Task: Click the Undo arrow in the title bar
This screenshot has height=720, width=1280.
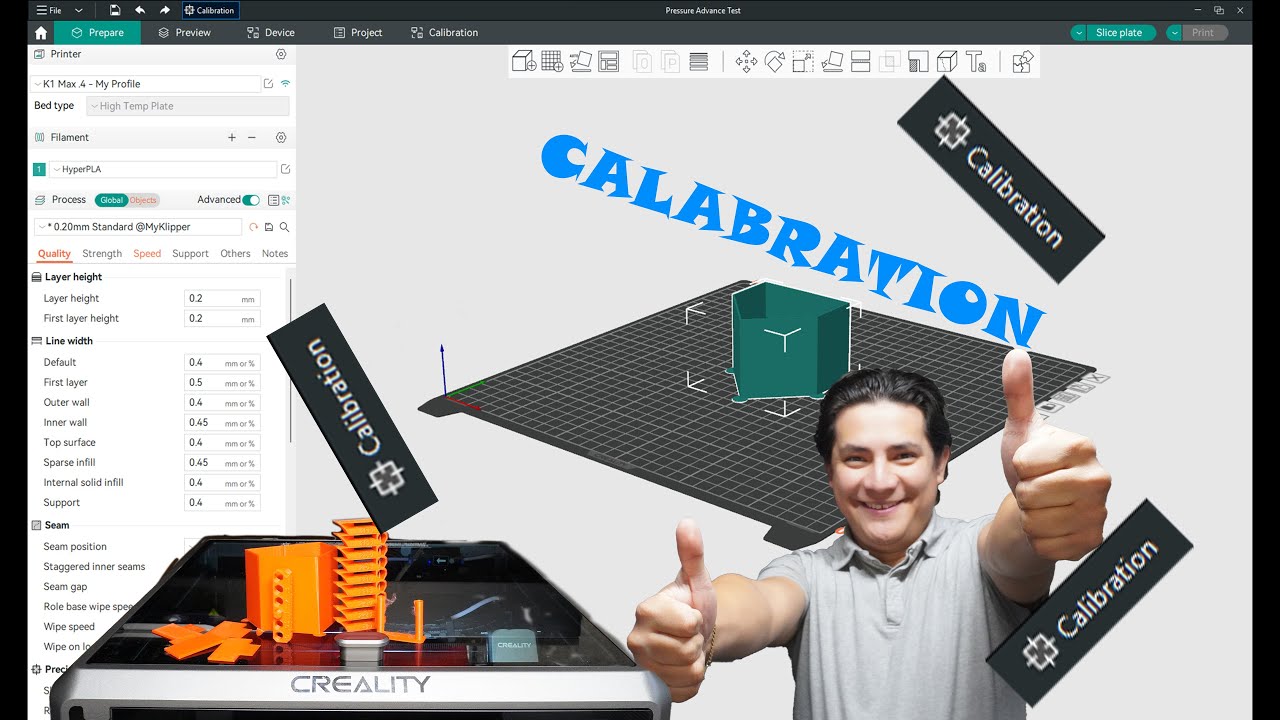Action: pyautogui.click(x=140, y=10)
